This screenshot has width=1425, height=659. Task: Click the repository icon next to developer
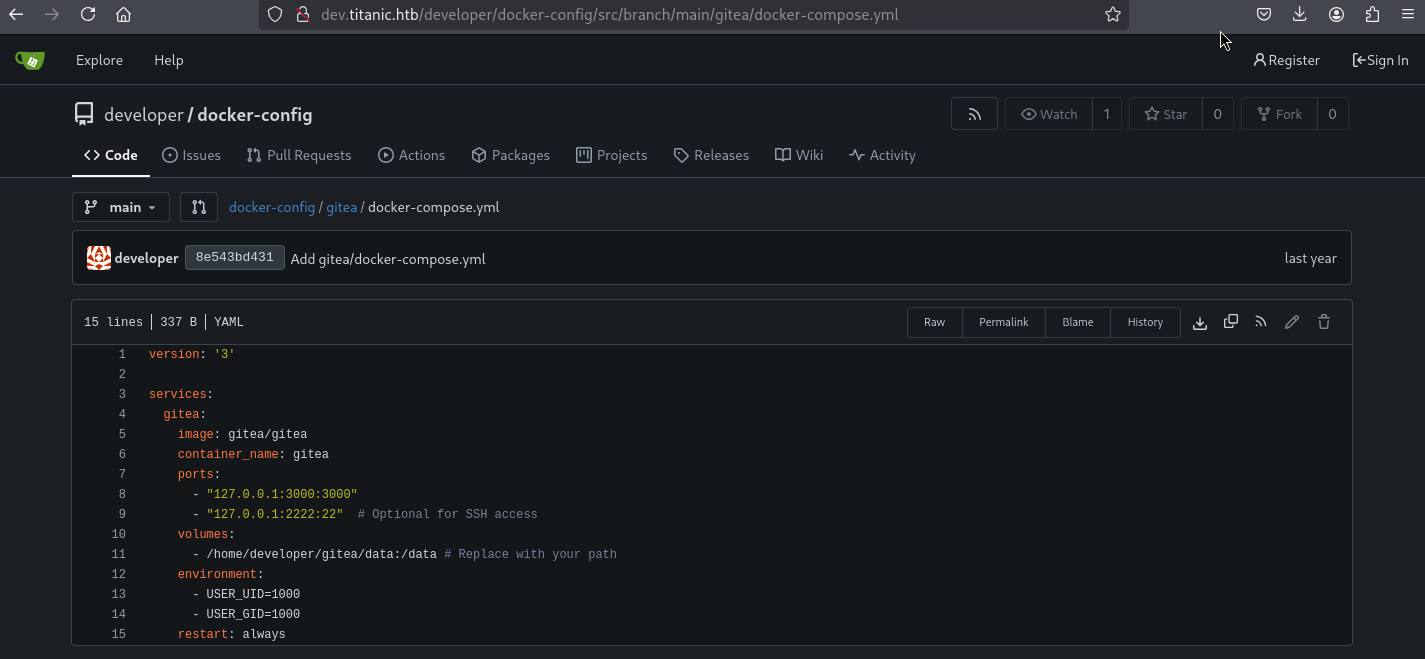84,114
